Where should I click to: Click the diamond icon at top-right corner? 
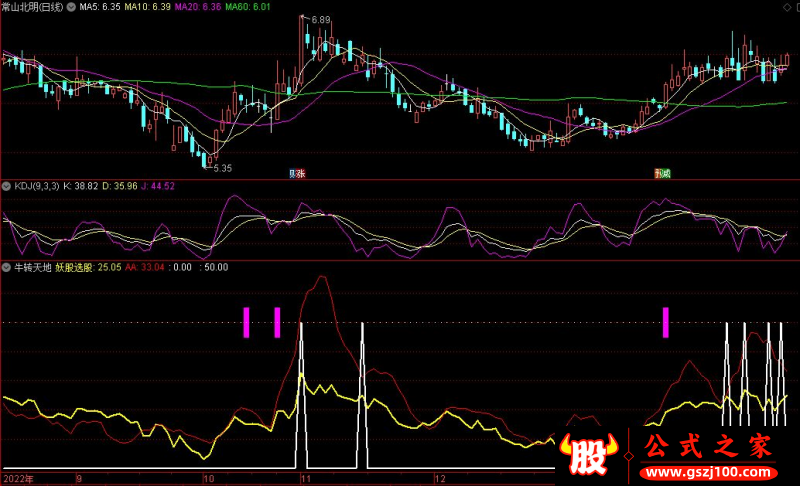(x=789, y=7)
